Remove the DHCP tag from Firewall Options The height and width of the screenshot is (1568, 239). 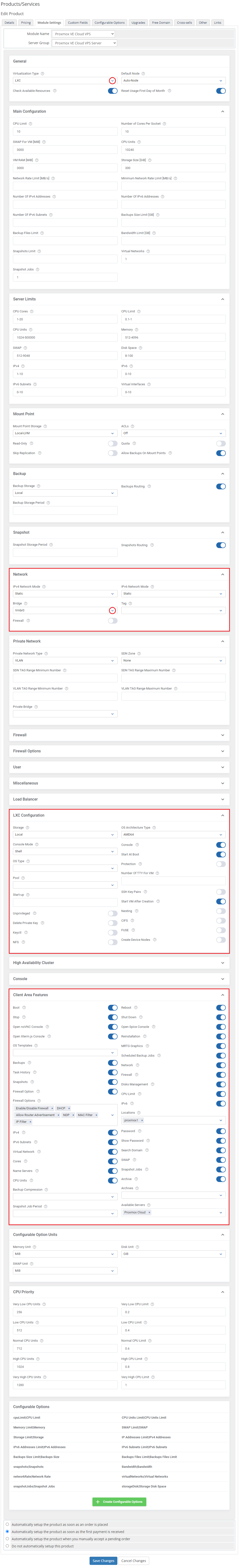69,1108
